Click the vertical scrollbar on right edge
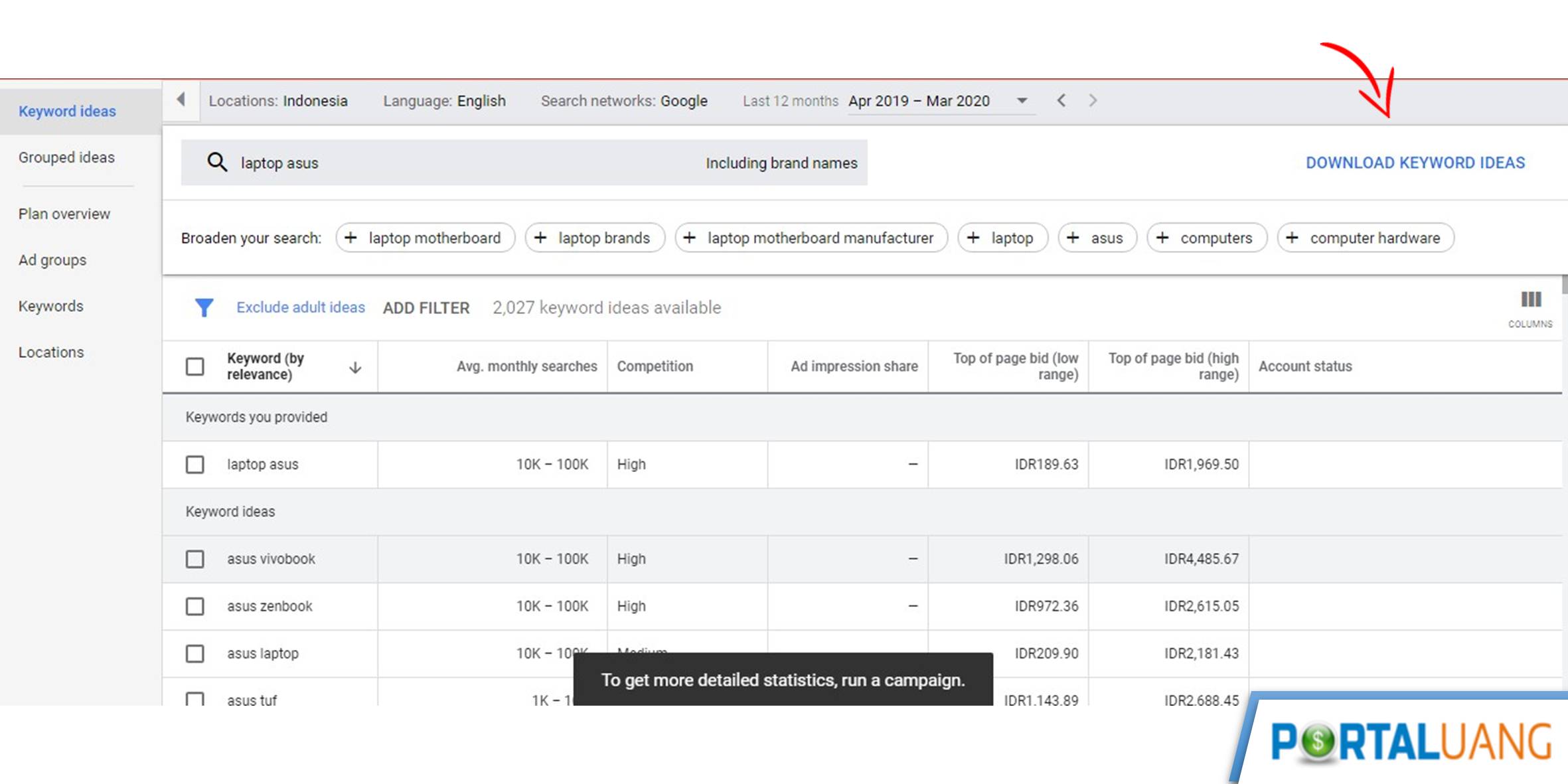 coord(1564,285)
